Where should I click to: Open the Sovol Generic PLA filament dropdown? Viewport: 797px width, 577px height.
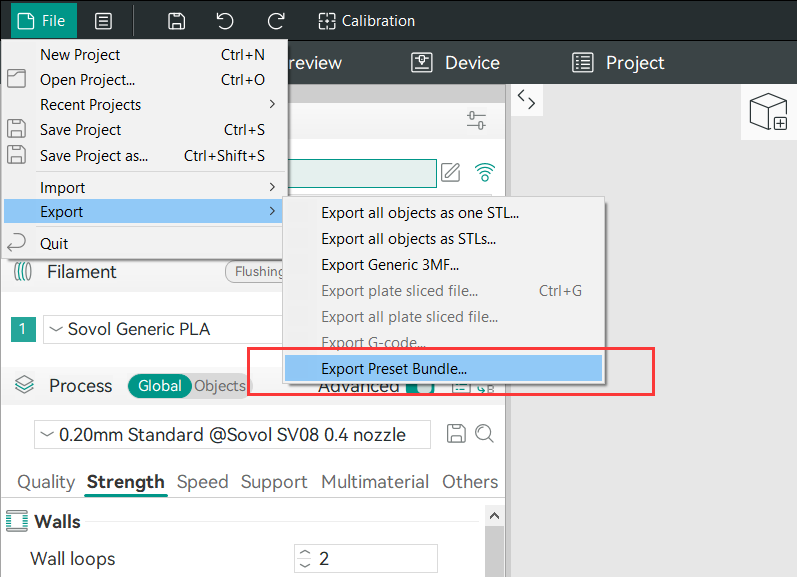[x=163, y=329]
